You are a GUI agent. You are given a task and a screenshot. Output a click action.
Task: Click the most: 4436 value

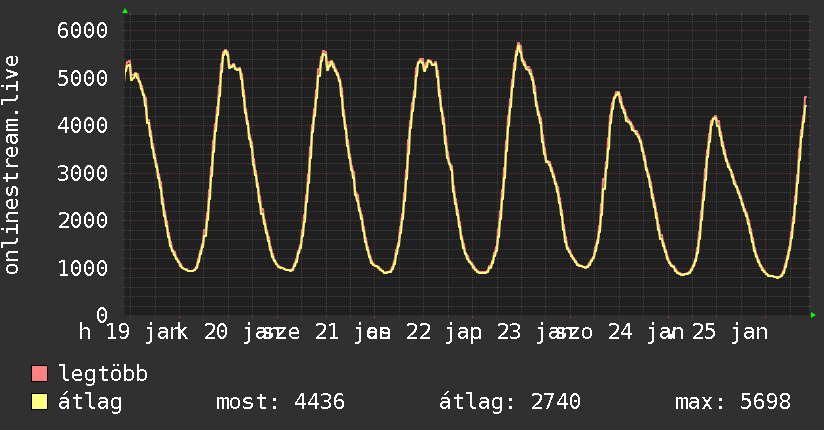(x=280, y=402)
